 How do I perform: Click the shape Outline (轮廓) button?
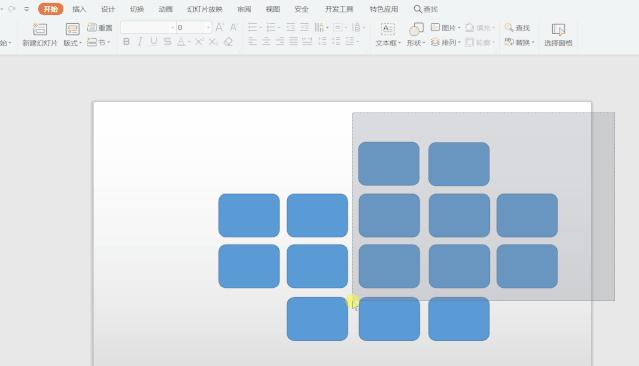pos(480,42)
